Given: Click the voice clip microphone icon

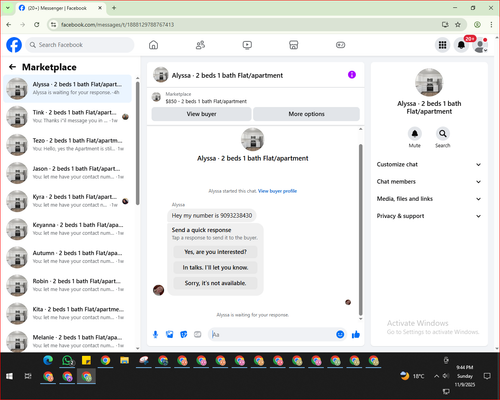Looking at the screenshot, I should [155, 334].
